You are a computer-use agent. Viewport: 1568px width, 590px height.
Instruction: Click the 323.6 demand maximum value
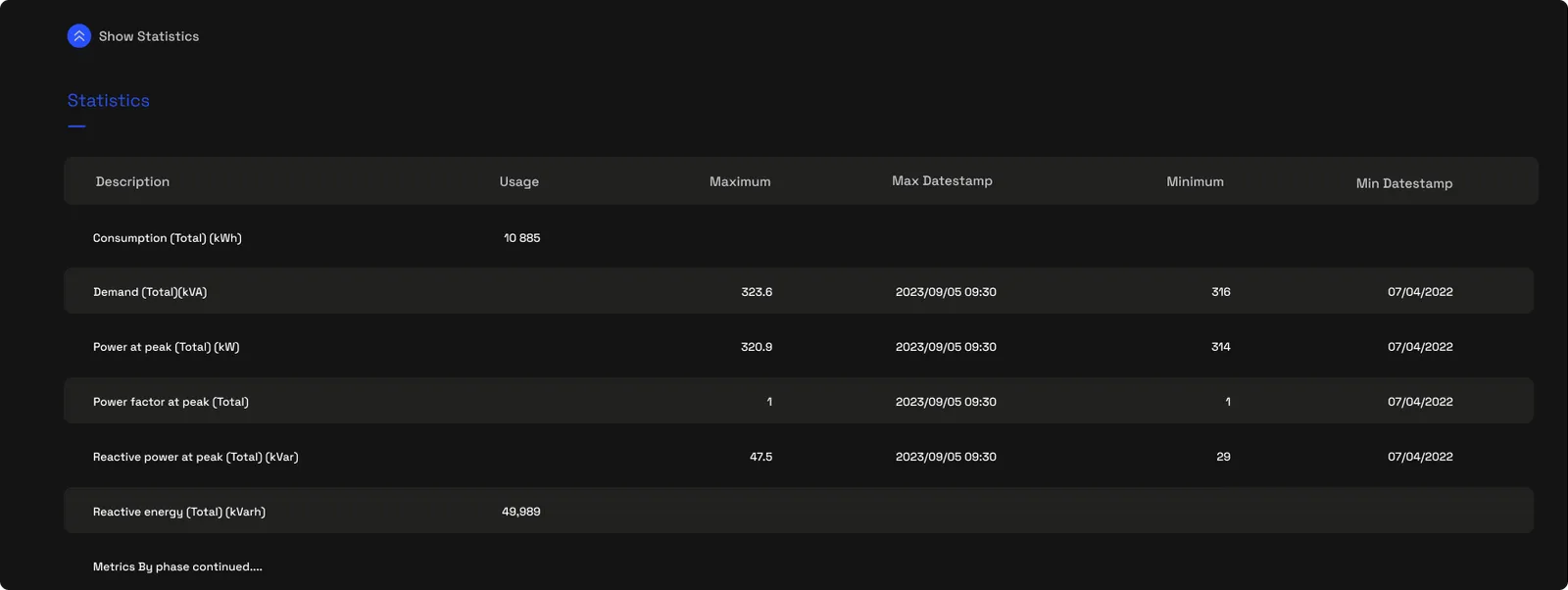[757, 292]
